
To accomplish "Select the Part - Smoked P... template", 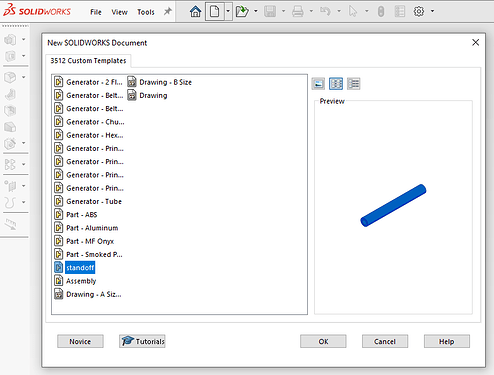I will (88, 254).
